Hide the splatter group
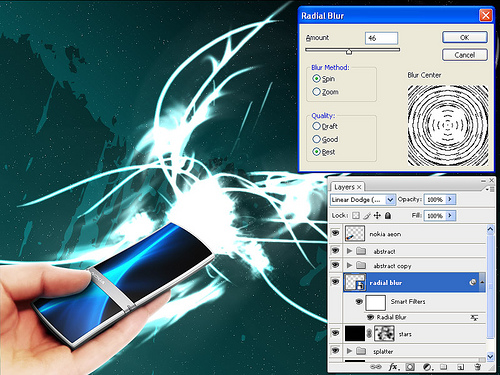This screenshot has width=500, height=375. (x=335, y=350)
